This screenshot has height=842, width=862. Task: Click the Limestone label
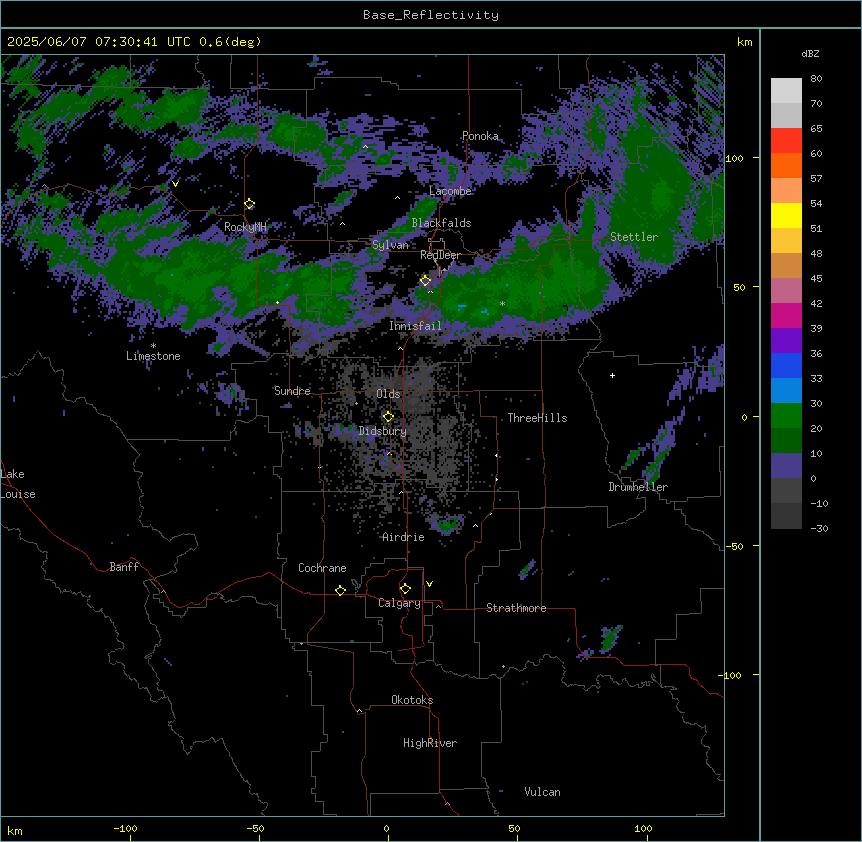pos(153,356)
